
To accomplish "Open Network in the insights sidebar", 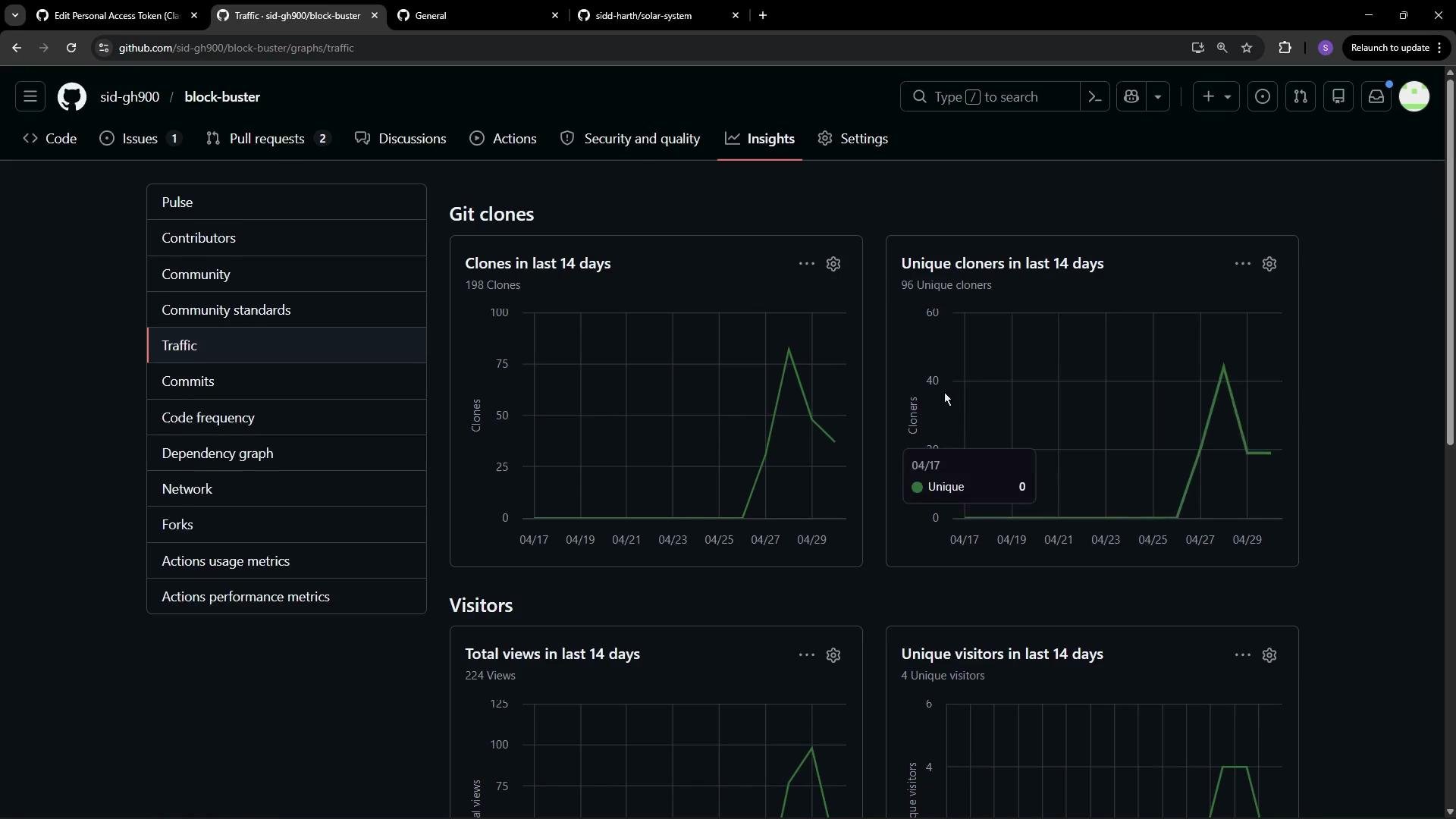I will coord(287,489).
